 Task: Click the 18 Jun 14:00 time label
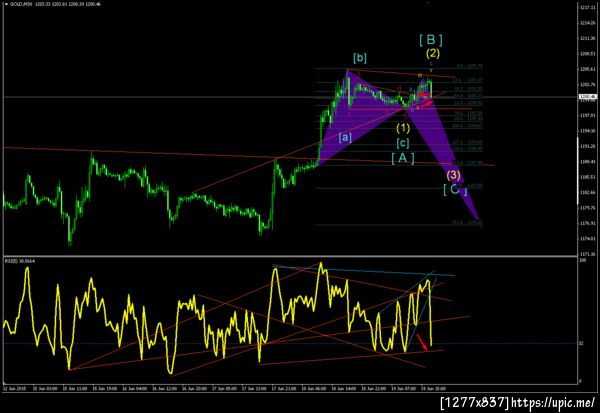coord(344,389)
